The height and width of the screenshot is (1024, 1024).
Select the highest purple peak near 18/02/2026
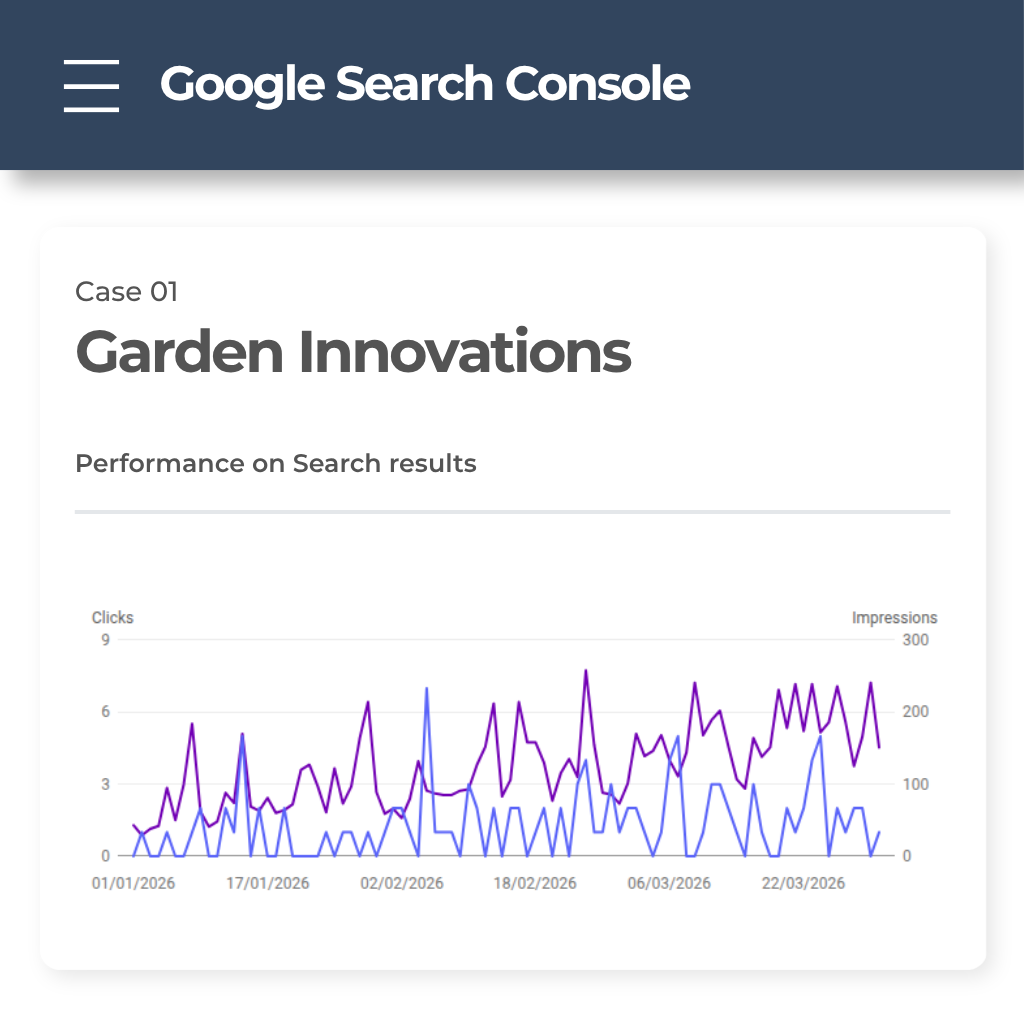pyautogui.click(x=584, y=670)
